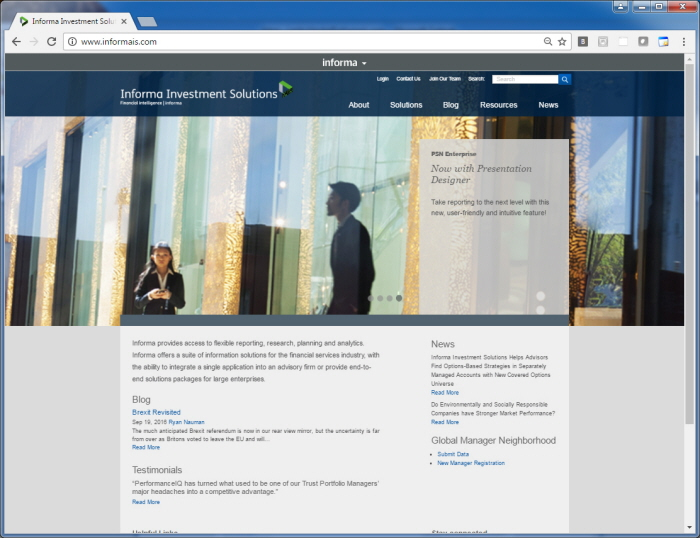Select the second carousel slide dot
Screen dimensions: 700x538
click(x=380, y=298)
